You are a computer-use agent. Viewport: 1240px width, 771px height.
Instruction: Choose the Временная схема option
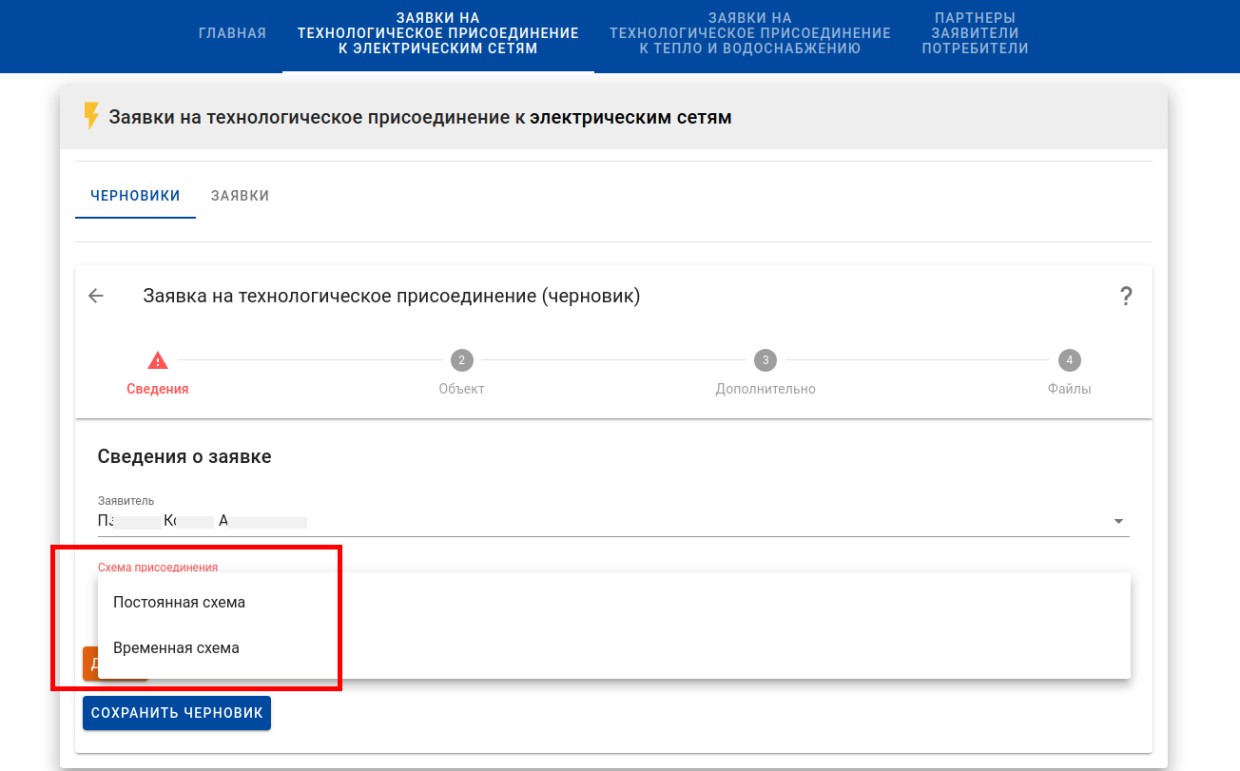[x=176, y=648]
